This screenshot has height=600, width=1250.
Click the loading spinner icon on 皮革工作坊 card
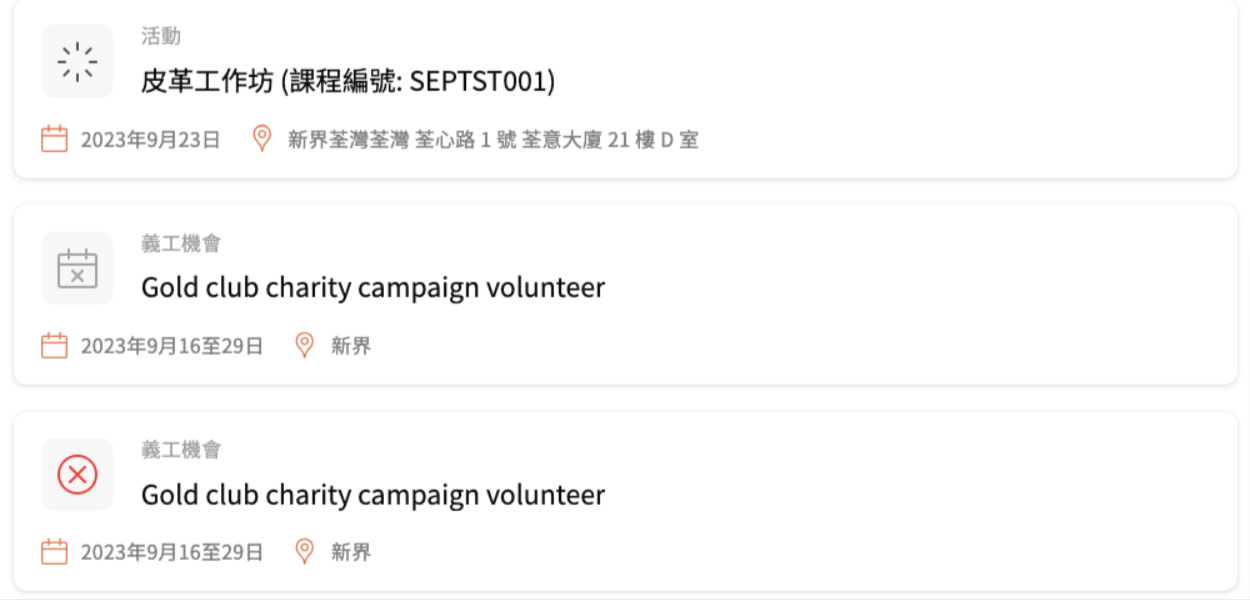[x=77, y=61]
